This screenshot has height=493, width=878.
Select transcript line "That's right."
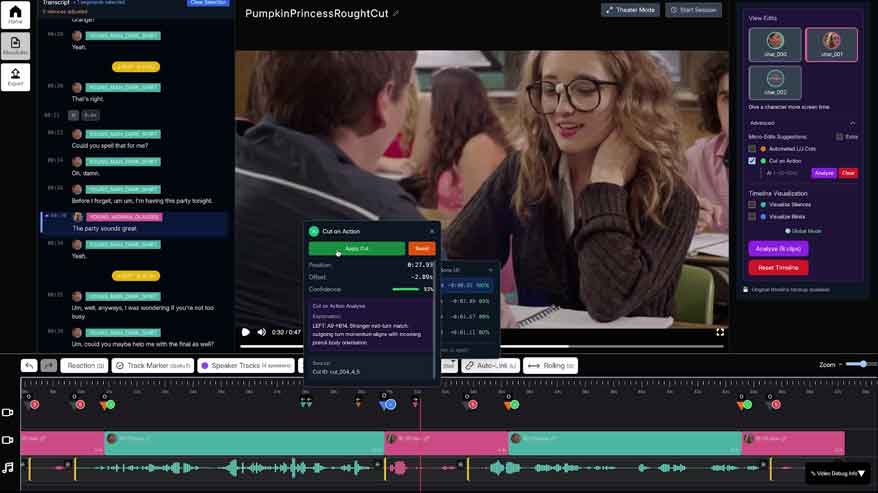pyautogui.click(x=87, y=99)
